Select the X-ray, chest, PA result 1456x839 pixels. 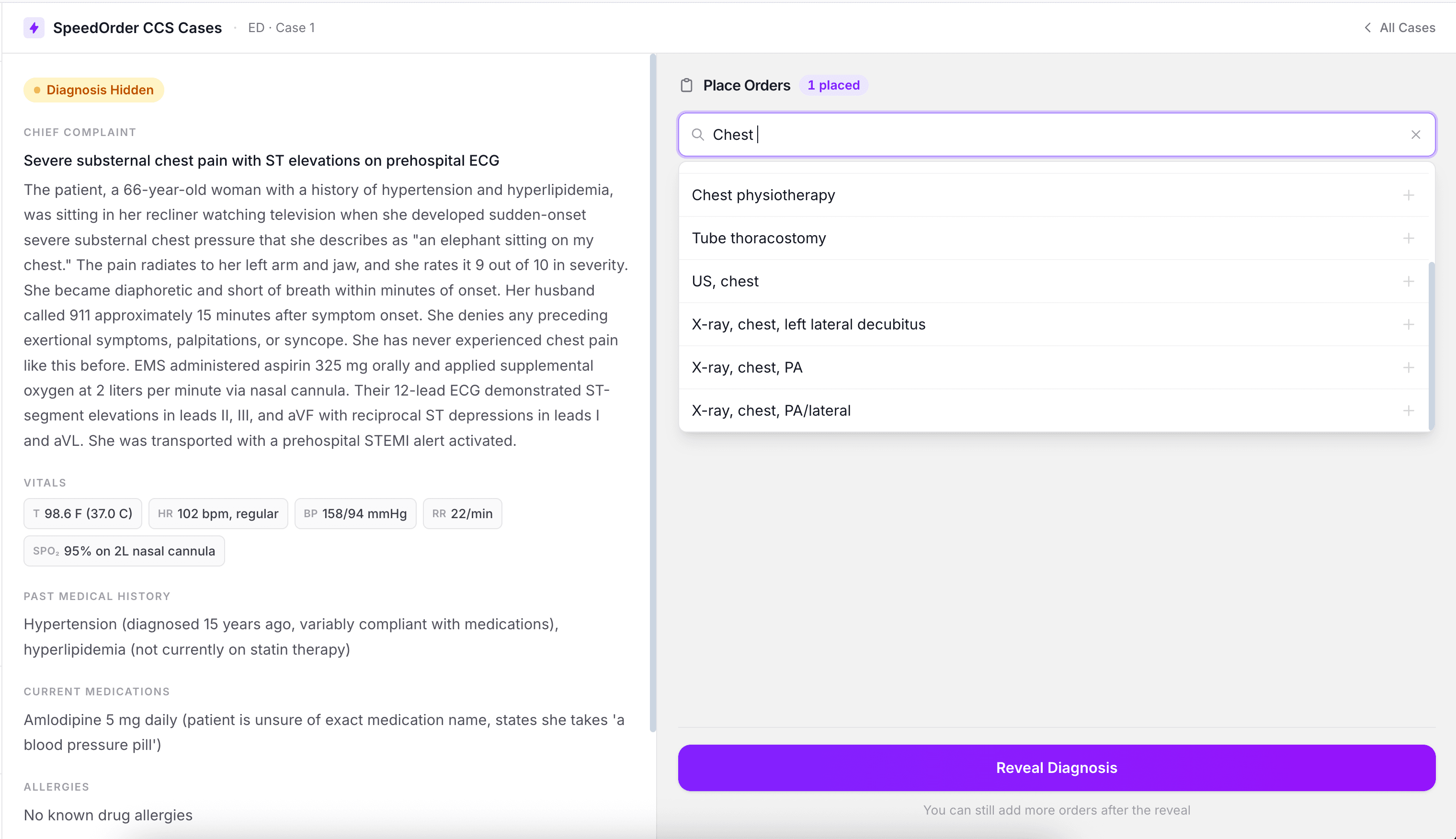1054,368
